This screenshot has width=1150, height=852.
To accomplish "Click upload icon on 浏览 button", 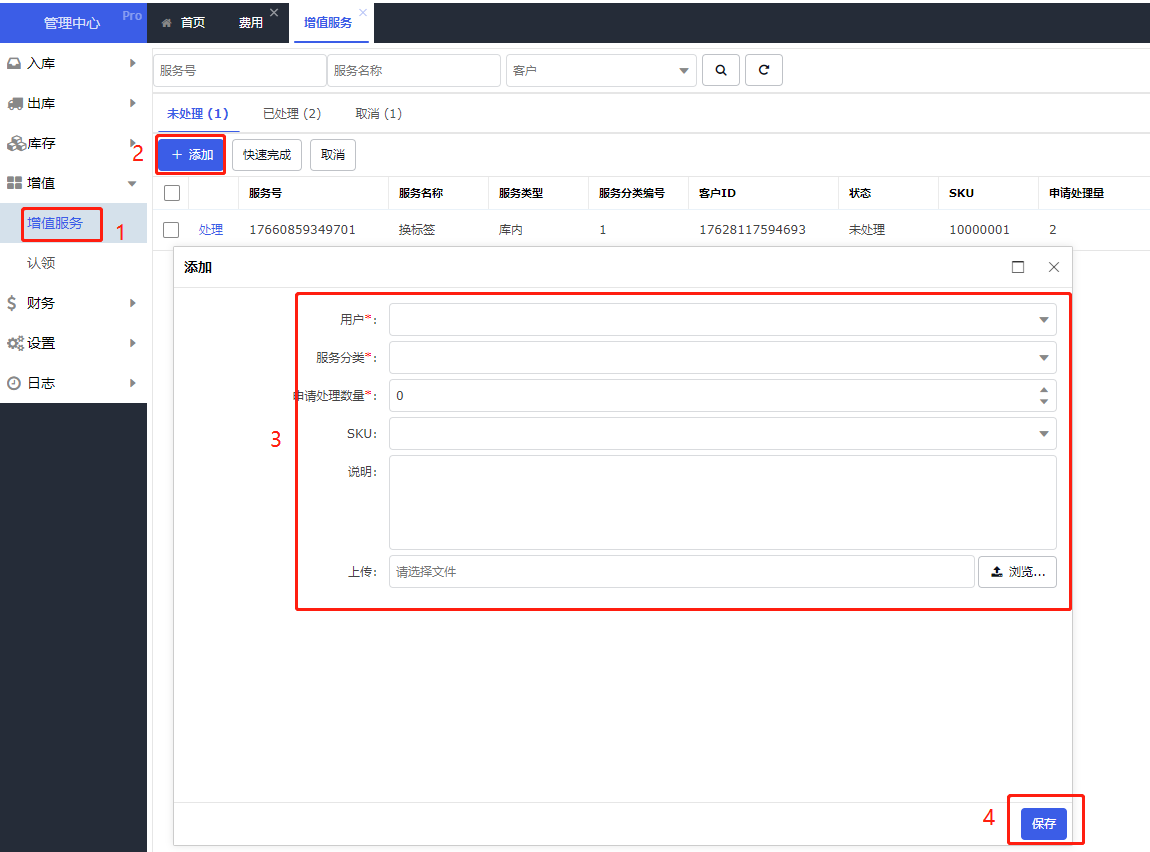I will pos(997,572).
